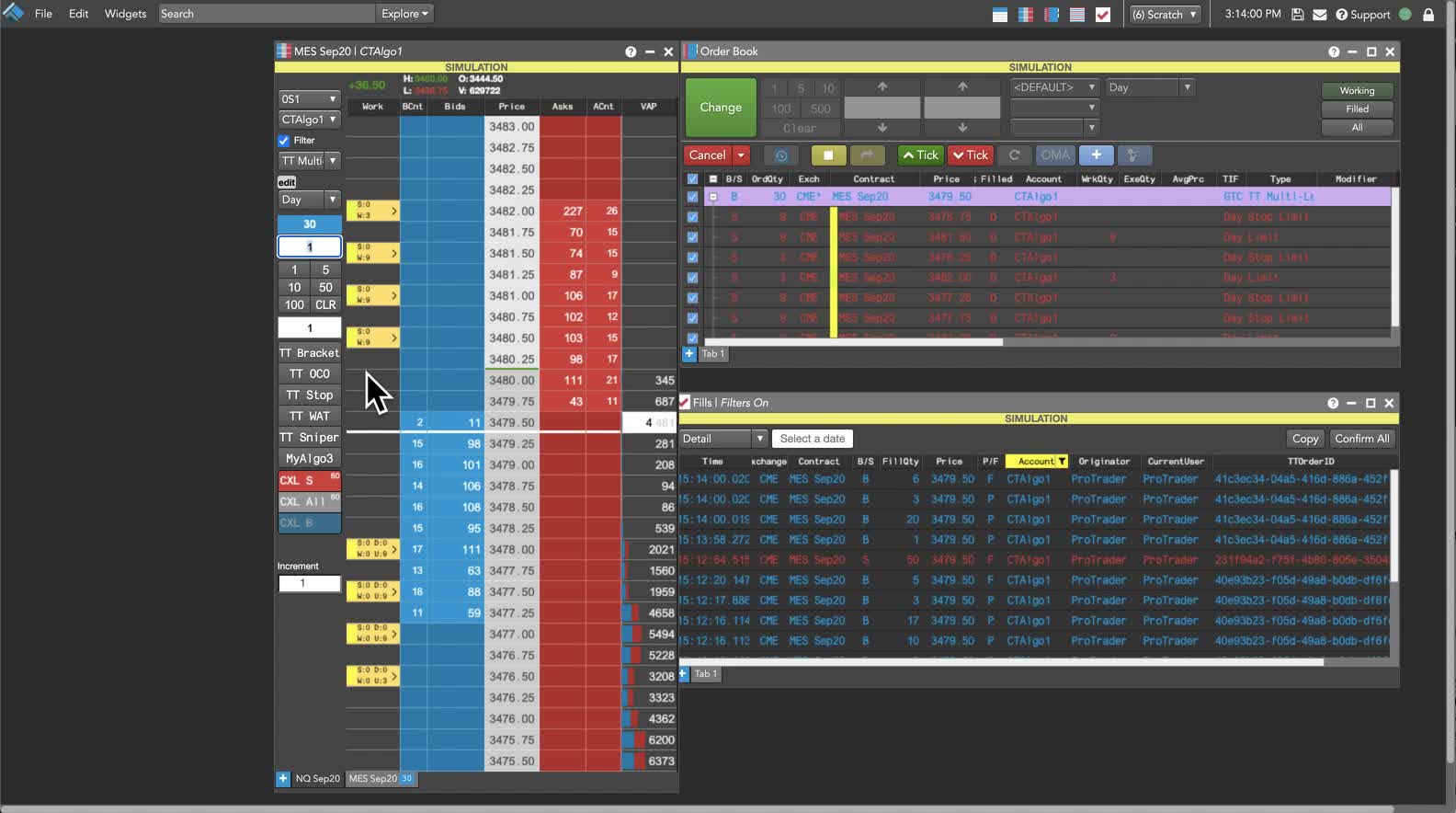Open the Cancel button dropdown arrow
Image resolution: width=1456 pixels, height=813 pixels.
click(741, 155)
